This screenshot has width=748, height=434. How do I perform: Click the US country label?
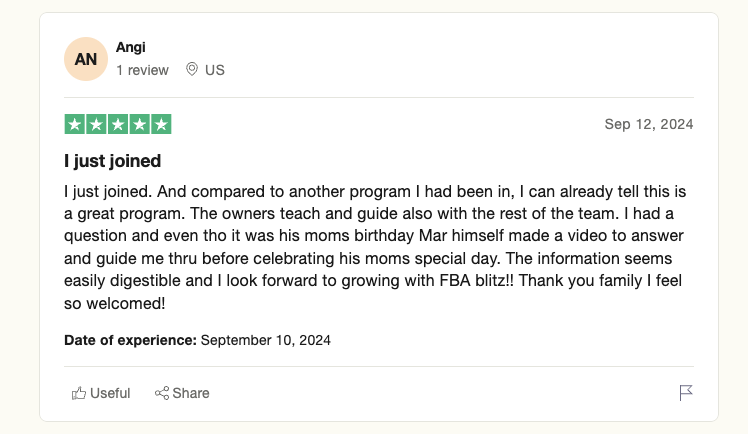tap(215, 70)
